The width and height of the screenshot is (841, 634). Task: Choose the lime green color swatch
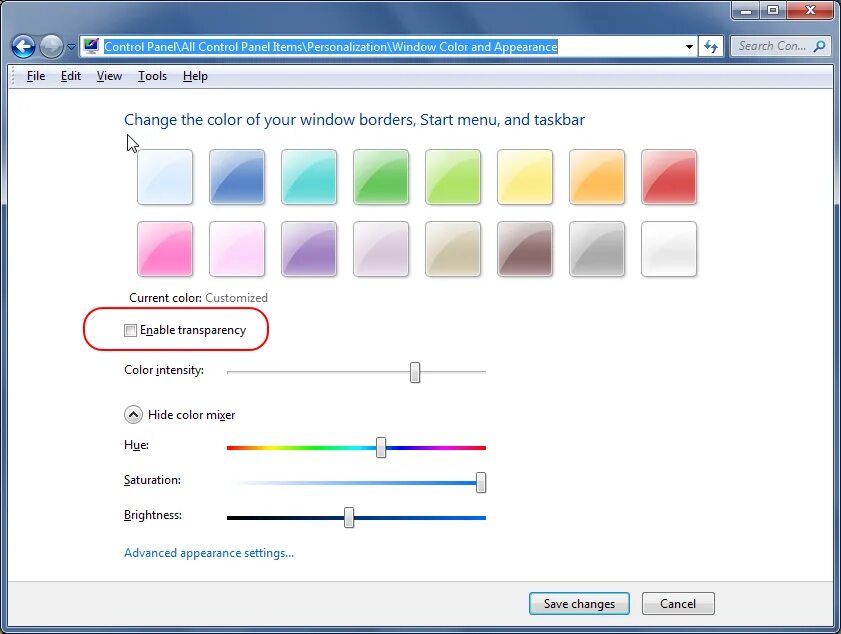(453, 177)
